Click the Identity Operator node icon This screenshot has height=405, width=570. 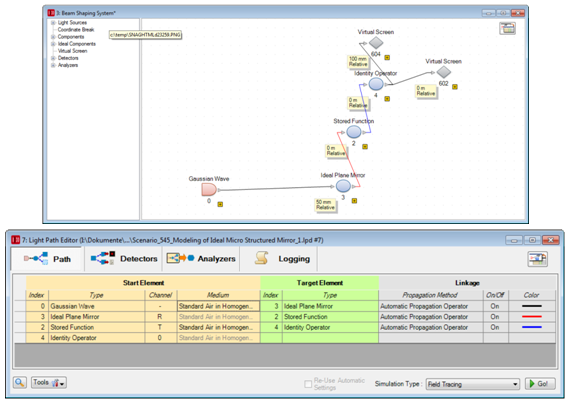(x=376, y=84)
